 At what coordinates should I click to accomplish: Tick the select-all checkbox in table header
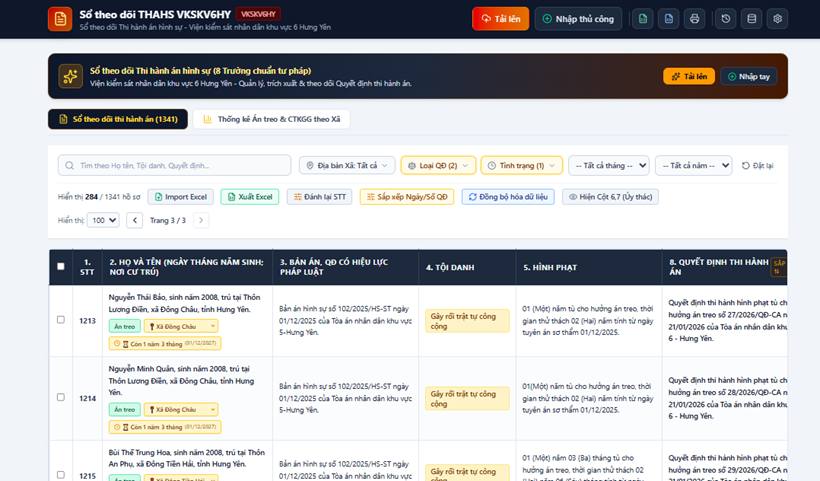pos(61,266)
